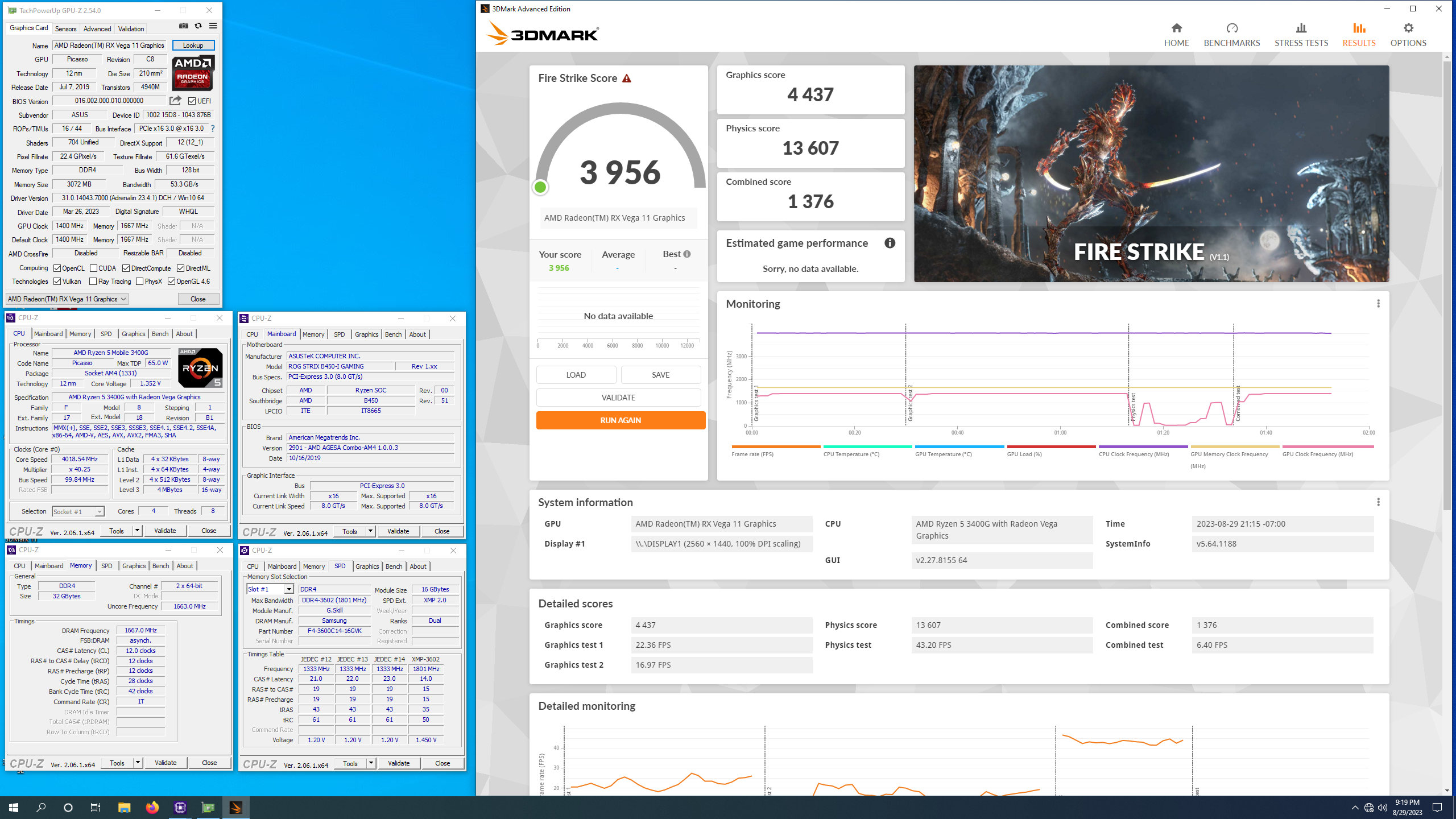Click Fire Strike preview image
Screen dimensions: 1456x819
point(1151,173)
